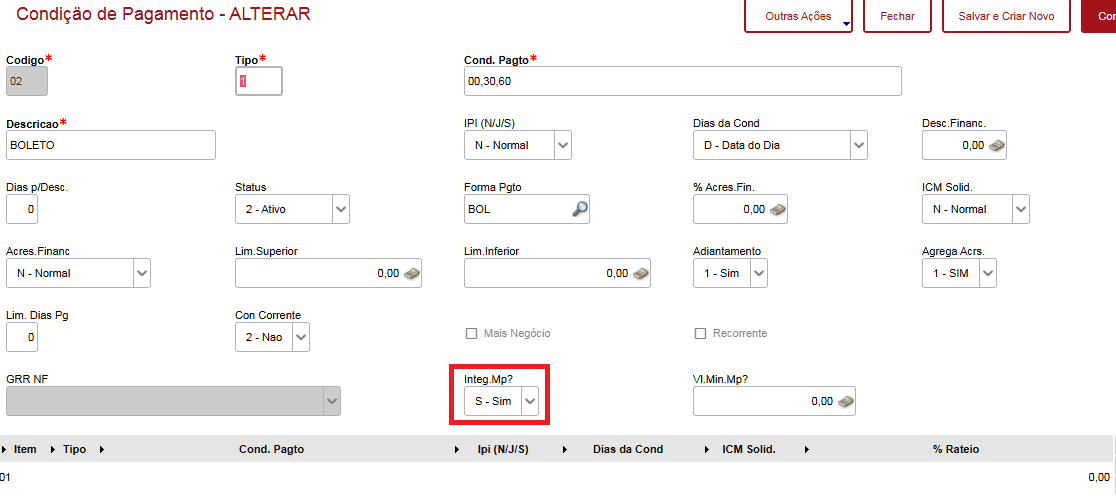Image resolution: width=1116 pixels, height=498 pixels.
Task: Open the Dias da Cond dropdown
Action: click(x=858, y=145)
